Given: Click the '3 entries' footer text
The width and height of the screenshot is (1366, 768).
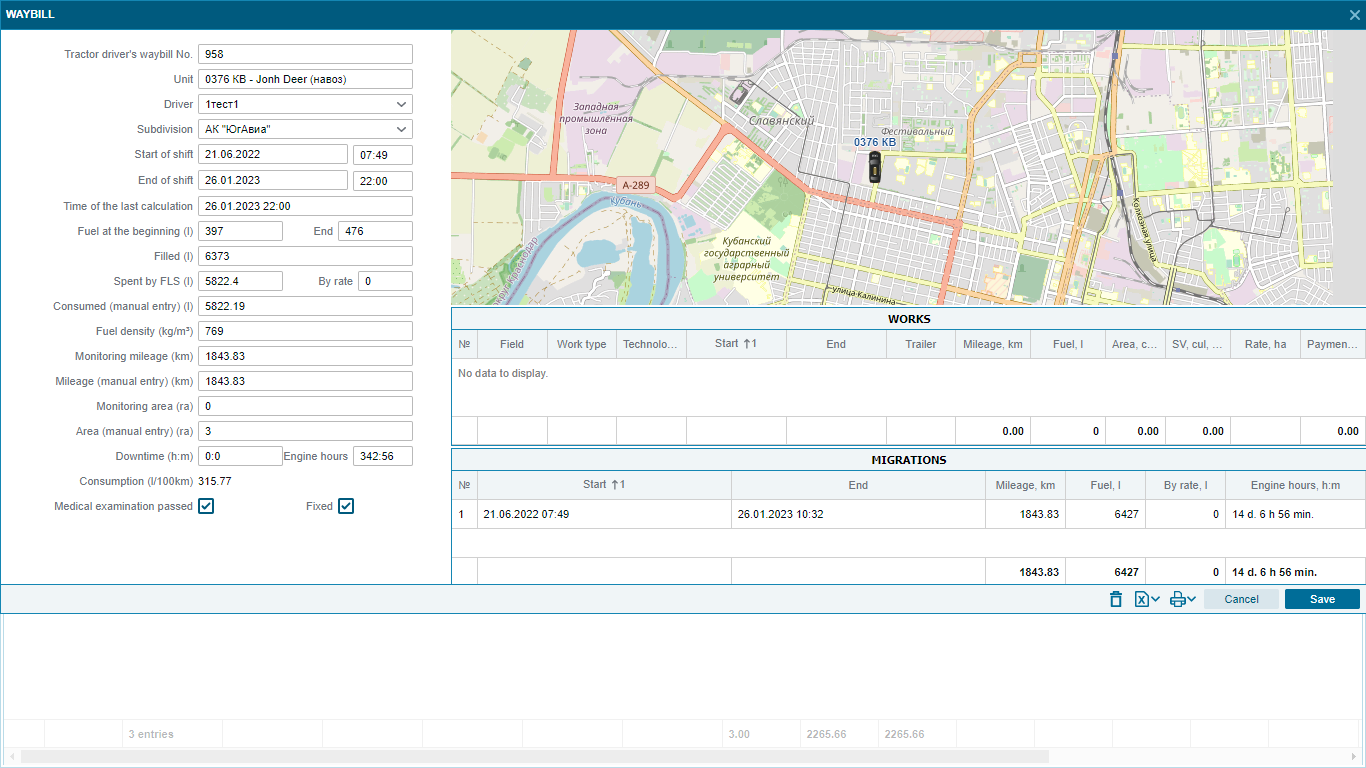Looking at the screenshot, I should click(x=151, y=734).
